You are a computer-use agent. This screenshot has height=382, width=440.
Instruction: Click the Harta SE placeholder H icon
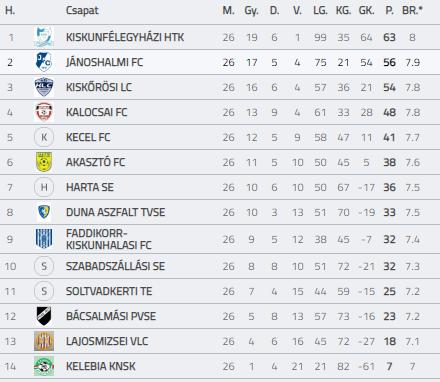coord(44,187)
